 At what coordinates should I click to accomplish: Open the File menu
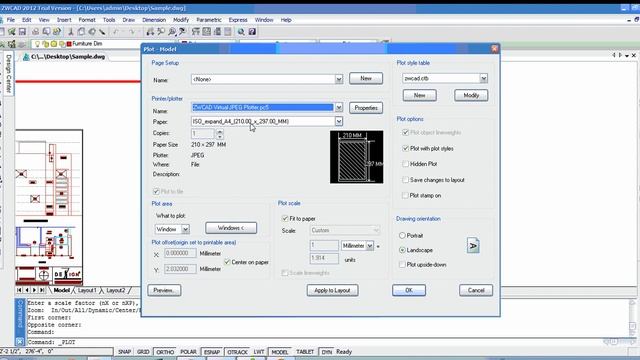tap(11, 20)
